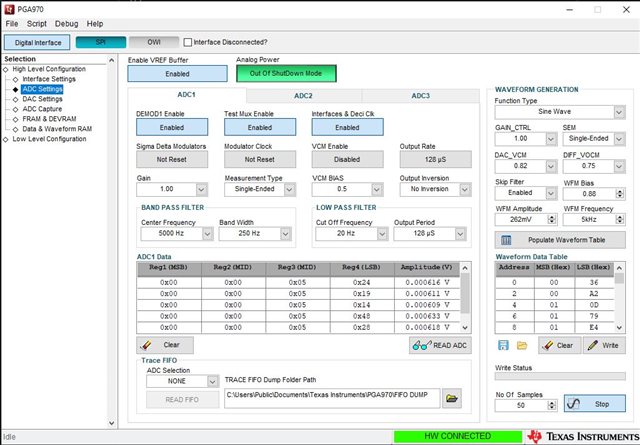Open the Measurement Type dropdown
Screen dimensions: 640x445
coord(289,189)
